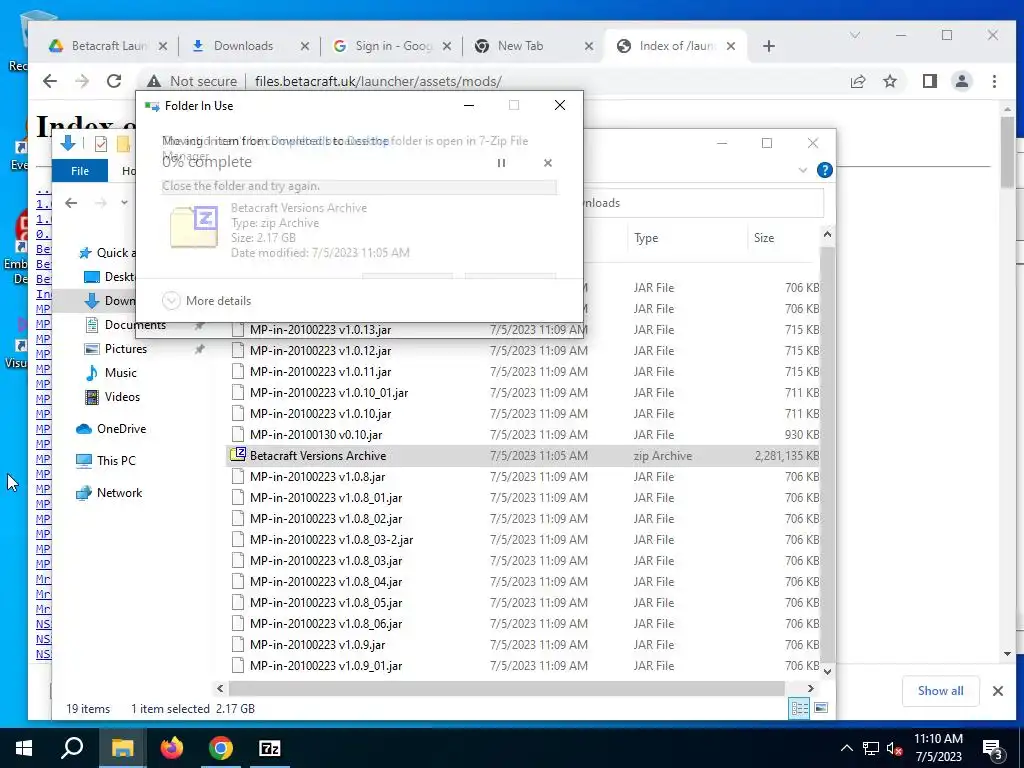Click horizontal scrollbar left arrow
Image resolution: width=1024 pixels, height=768 pixels.
coord(220,688)
